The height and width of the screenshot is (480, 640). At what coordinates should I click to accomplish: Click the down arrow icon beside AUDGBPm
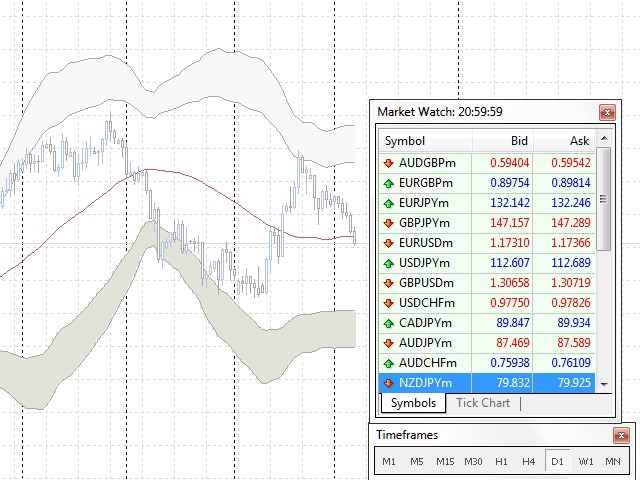[389, 163]
